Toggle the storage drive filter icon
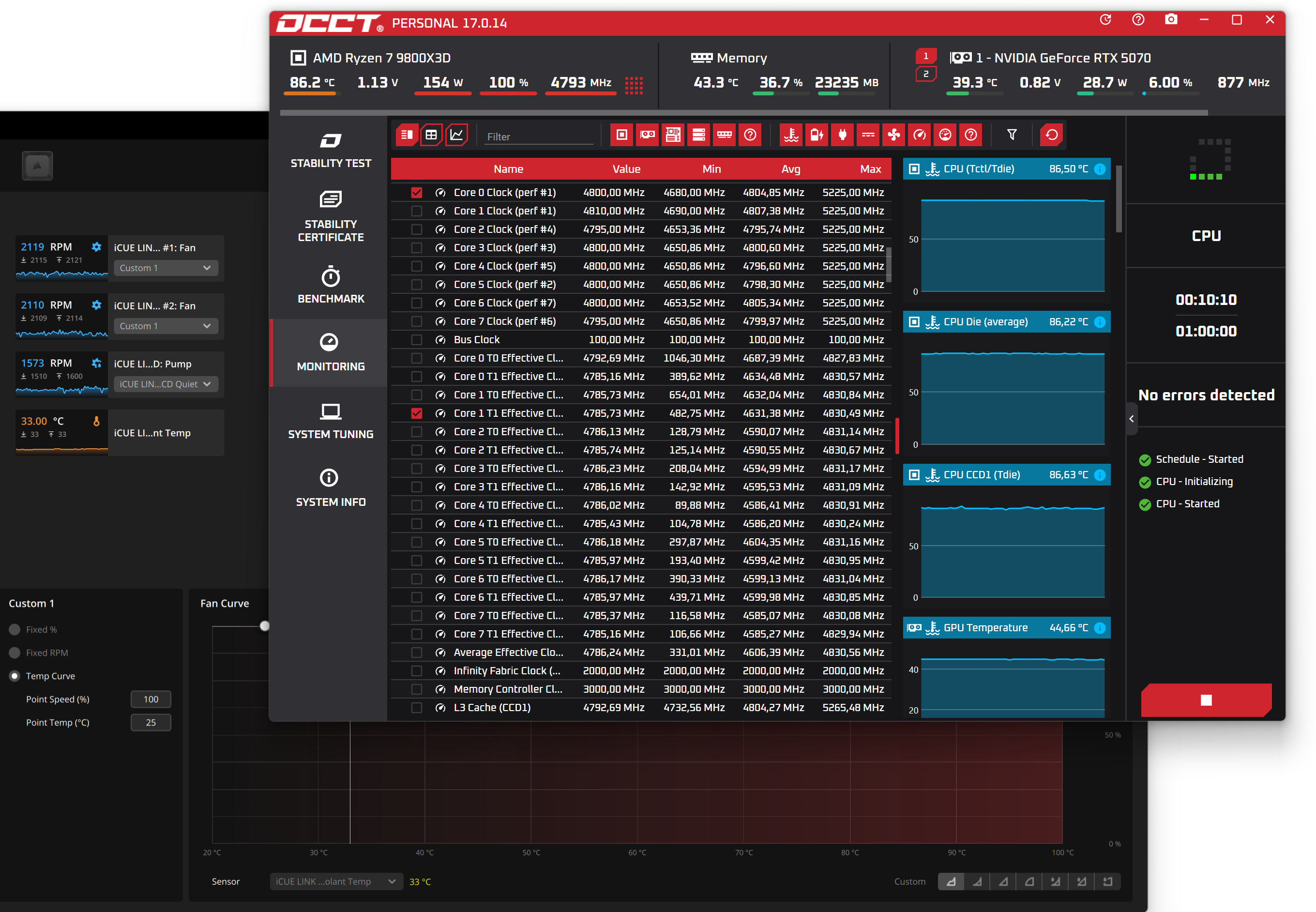Viewport: 1316px width, 912px height. pos(698,136)
